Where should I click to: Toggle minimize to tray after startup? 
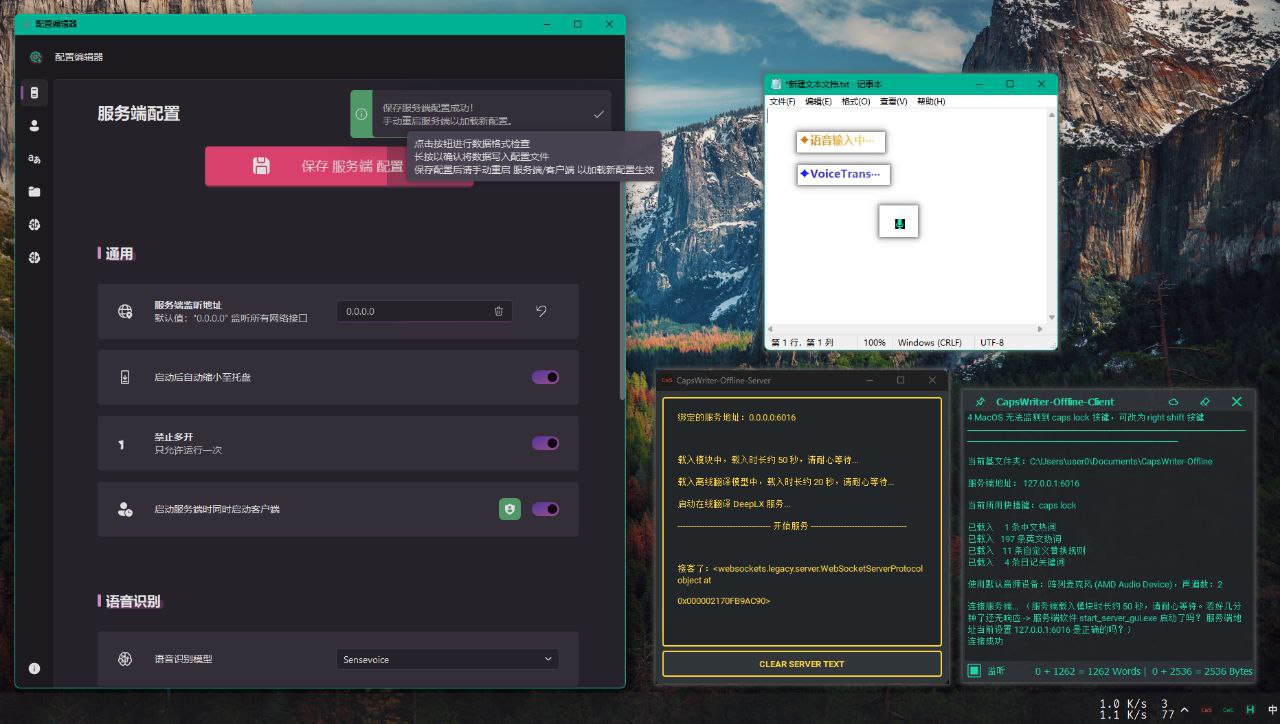[544, 377]
